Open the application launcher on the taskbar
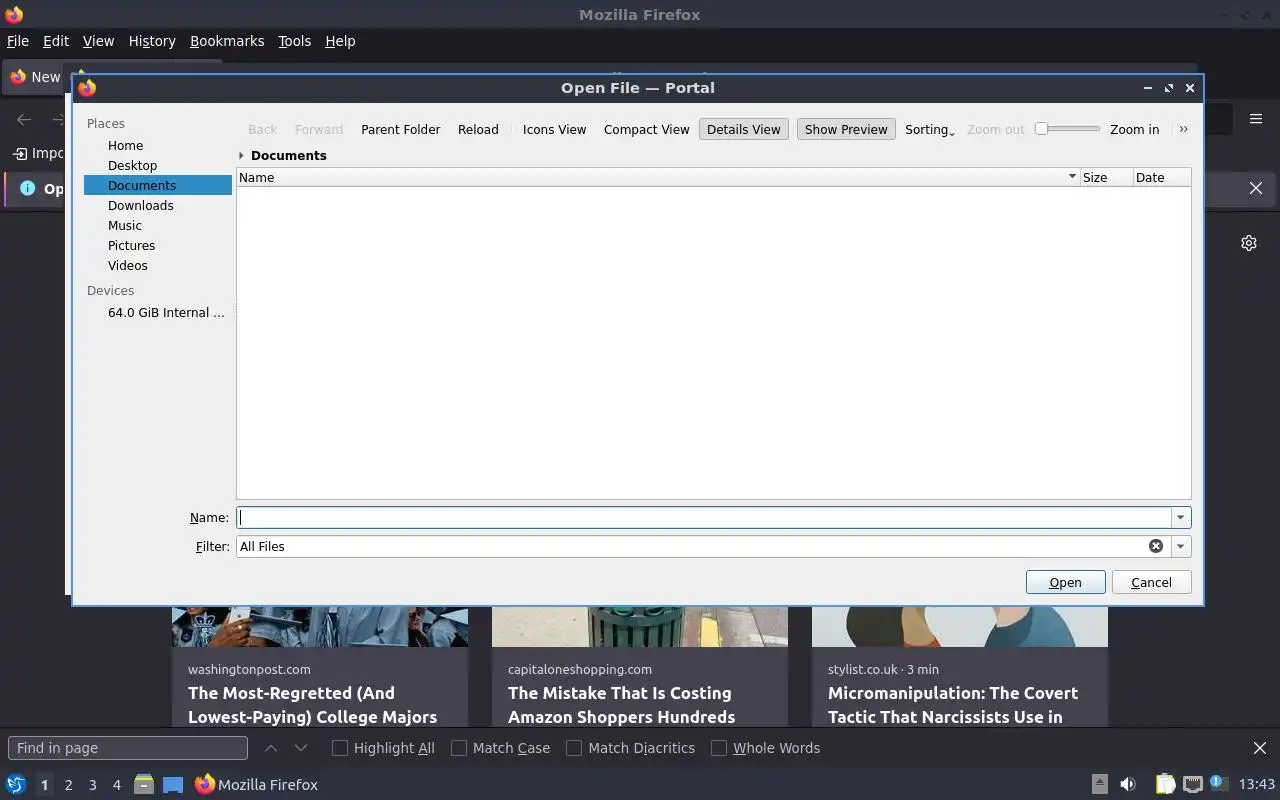This screenshot has width=1280, height=800. click(x=16, y=784)
